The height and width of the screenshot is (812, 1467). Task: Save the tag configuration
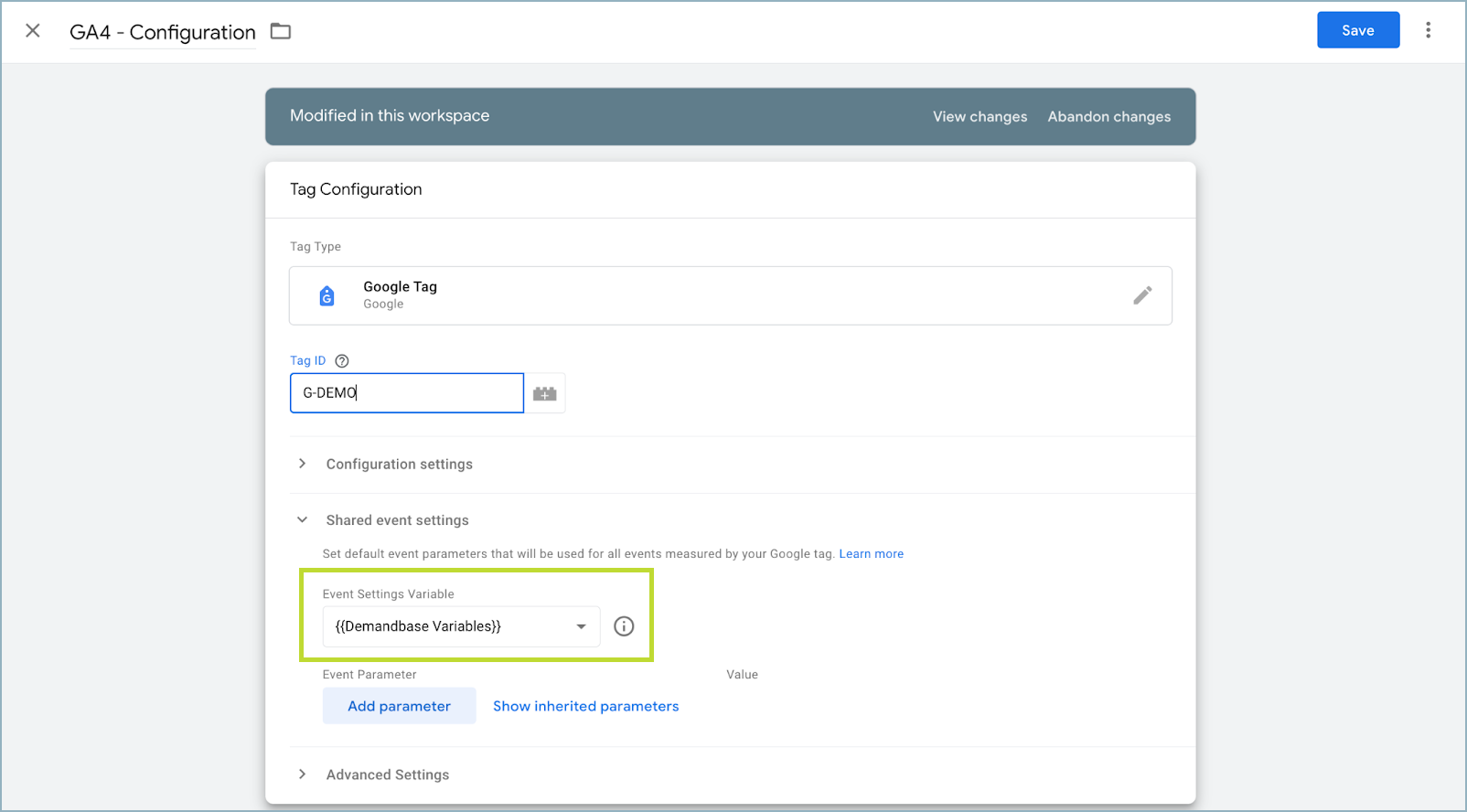[1358, 30]
